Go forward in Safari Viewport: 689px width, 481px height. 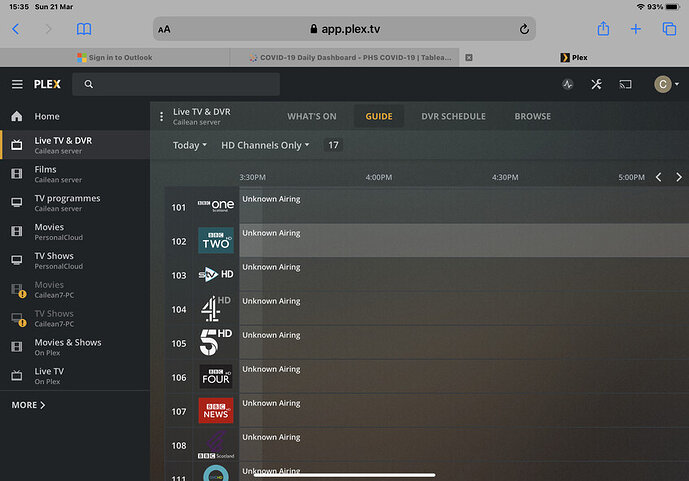pos(48,29)
